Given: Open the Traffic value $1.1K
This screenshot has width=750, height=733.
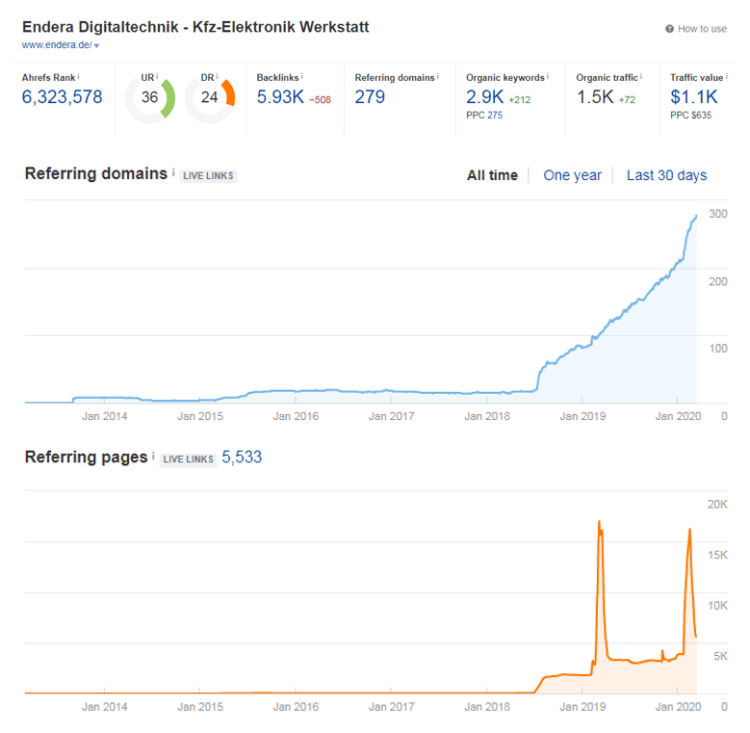Looking at the screenshot, I should click(x=694, y=97).
